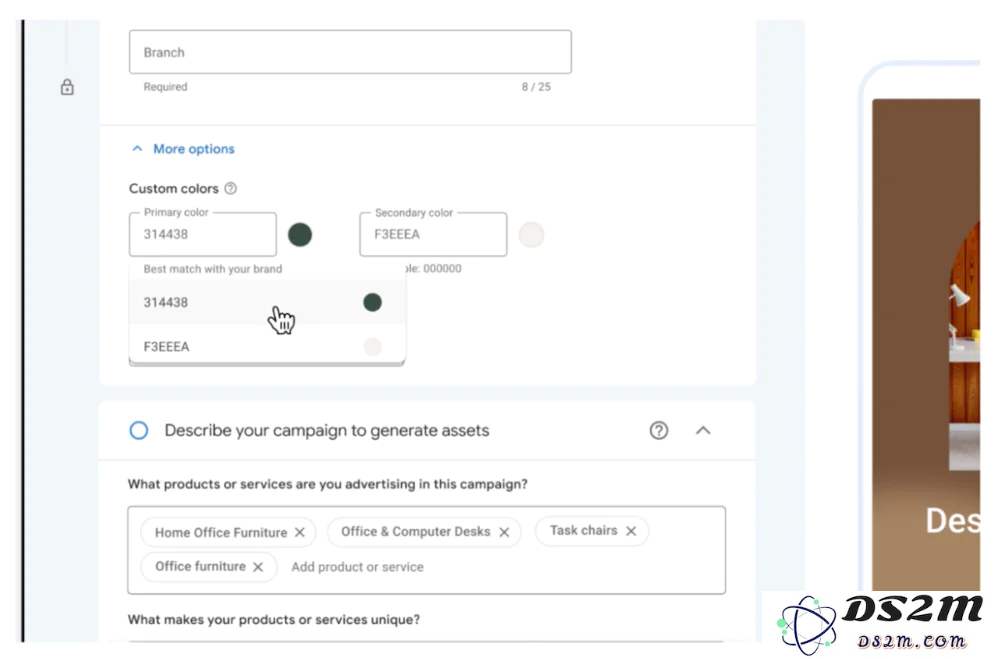Remove the Home Office Furniture chip
The image size is (1000, 659).
coord(300,532)
